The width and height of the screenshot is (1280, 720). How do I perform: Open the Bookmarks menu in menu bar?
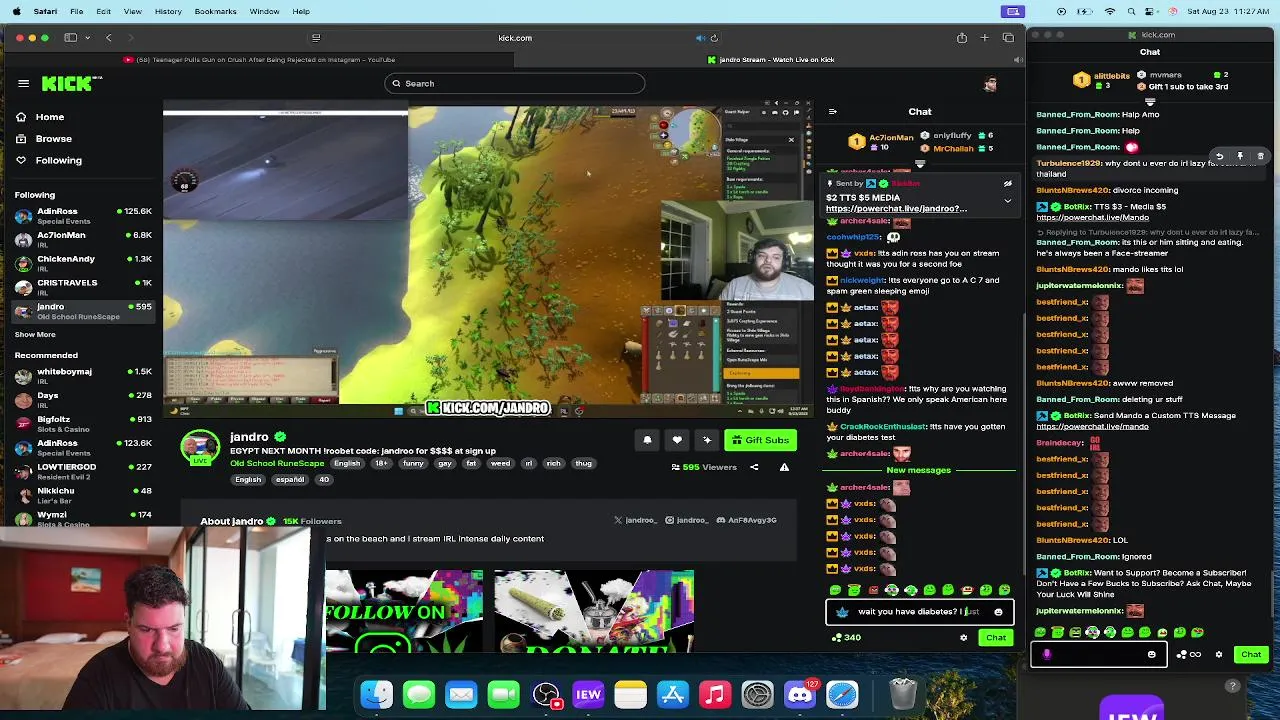click(215, 11)
